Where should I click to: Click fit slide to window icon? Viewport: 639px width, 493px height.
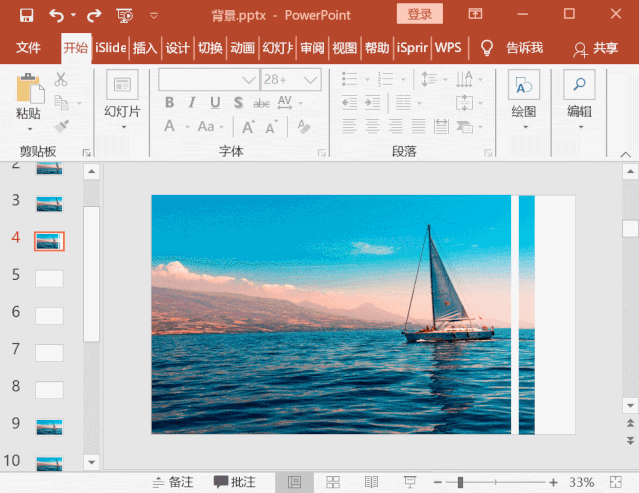click(618, 482)
